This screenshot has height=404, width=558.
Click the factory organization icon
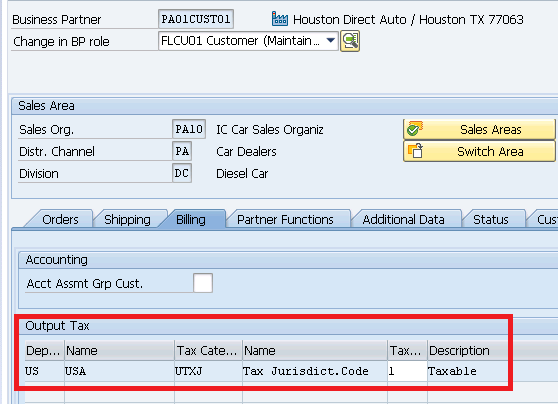click(x=280, y=19)
